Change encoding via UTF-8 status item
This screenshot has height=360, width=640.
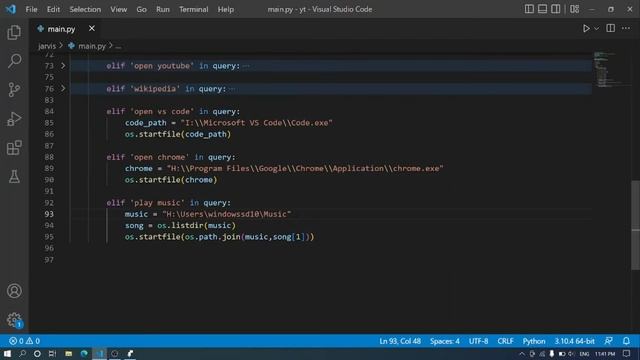[x=478, y=341]
